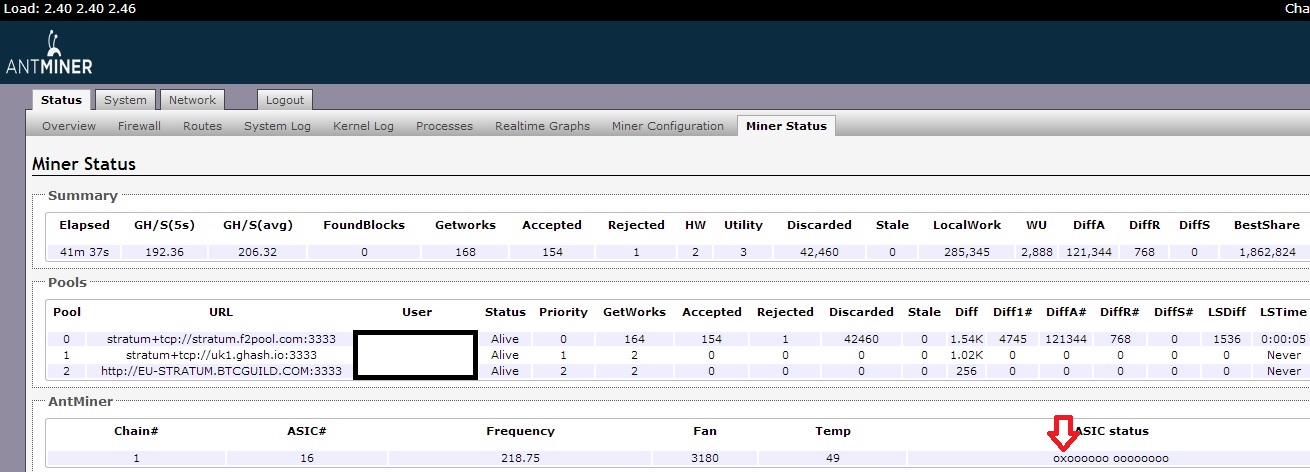
Task: Click the BestShare value 1,862,824
Action: [1266, 252]
